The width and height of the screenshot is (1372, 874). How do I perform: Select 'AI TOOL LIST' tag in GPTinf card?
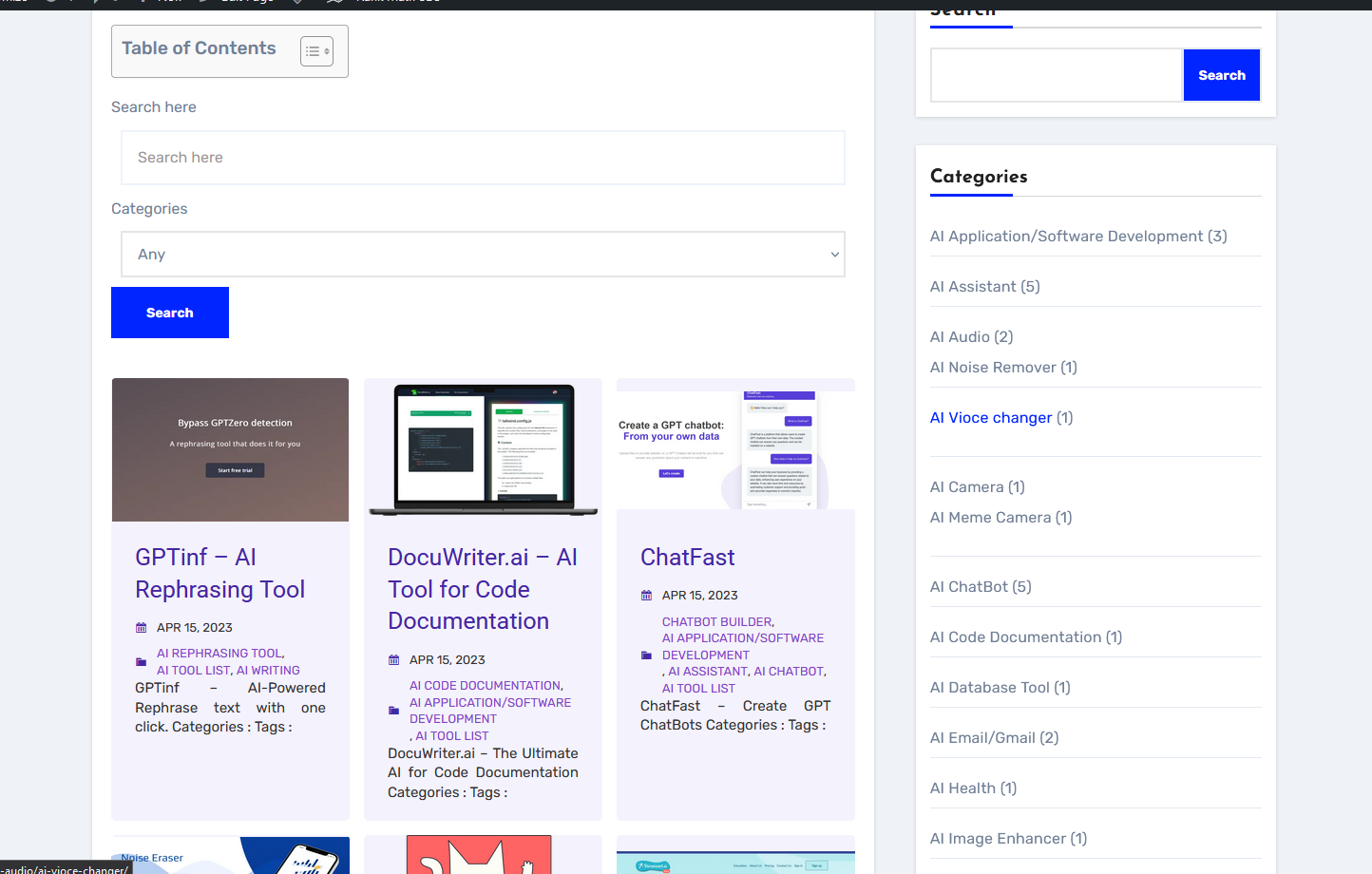[194, 671]
